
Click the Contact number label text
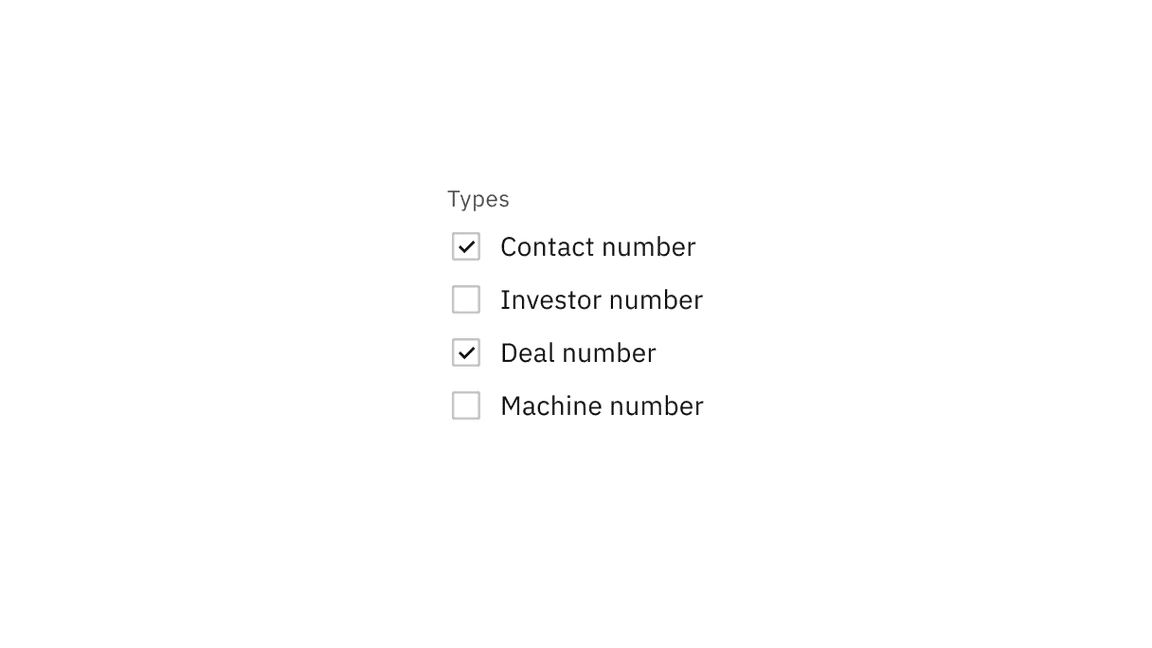(x=597, y=246)
